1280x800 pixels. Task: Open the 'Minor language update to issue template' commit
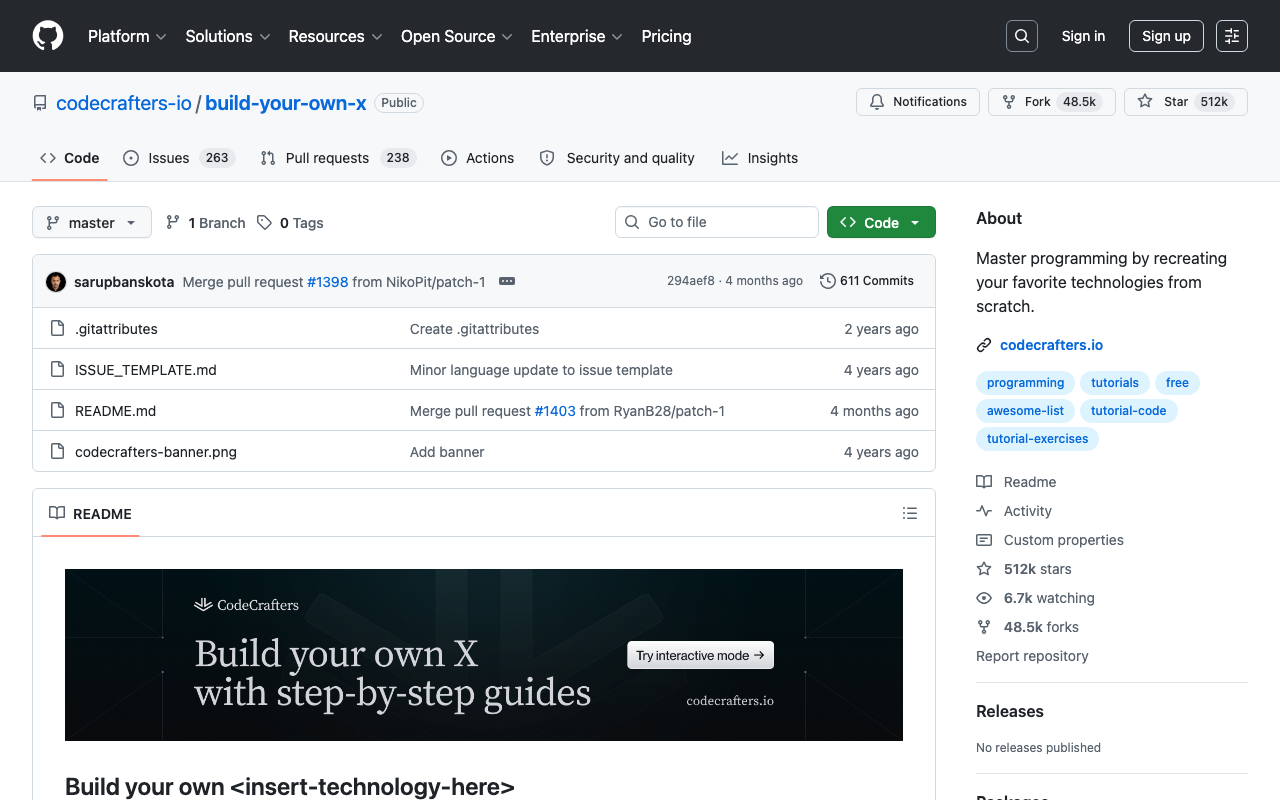coord(541,370)
